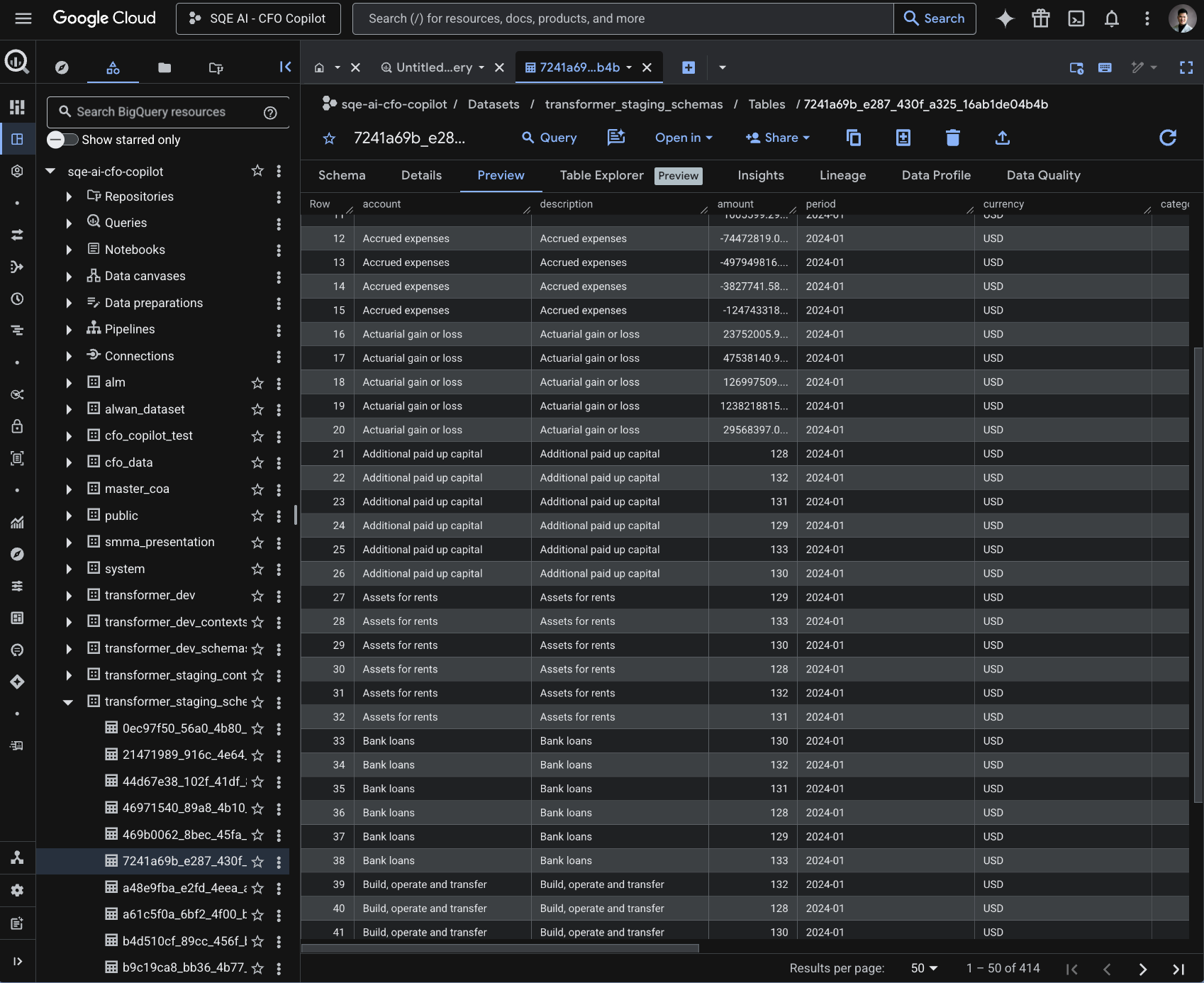Click the export upload icon
The height and width of the screenshot is (983, 1204).
pyautogui.click(x=1002, y=138)
